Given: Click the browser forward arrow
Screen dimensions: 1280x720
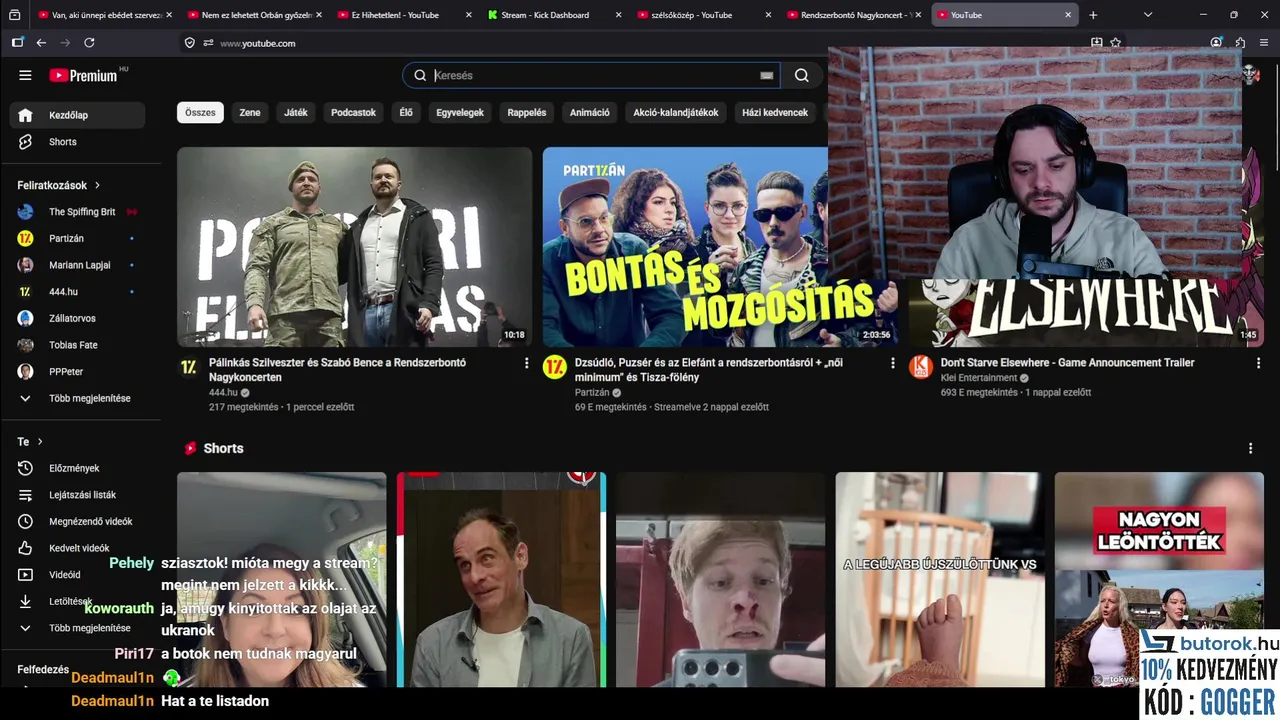Looking at the screenshot, I should pyautogui.click(x=65, y=43).
